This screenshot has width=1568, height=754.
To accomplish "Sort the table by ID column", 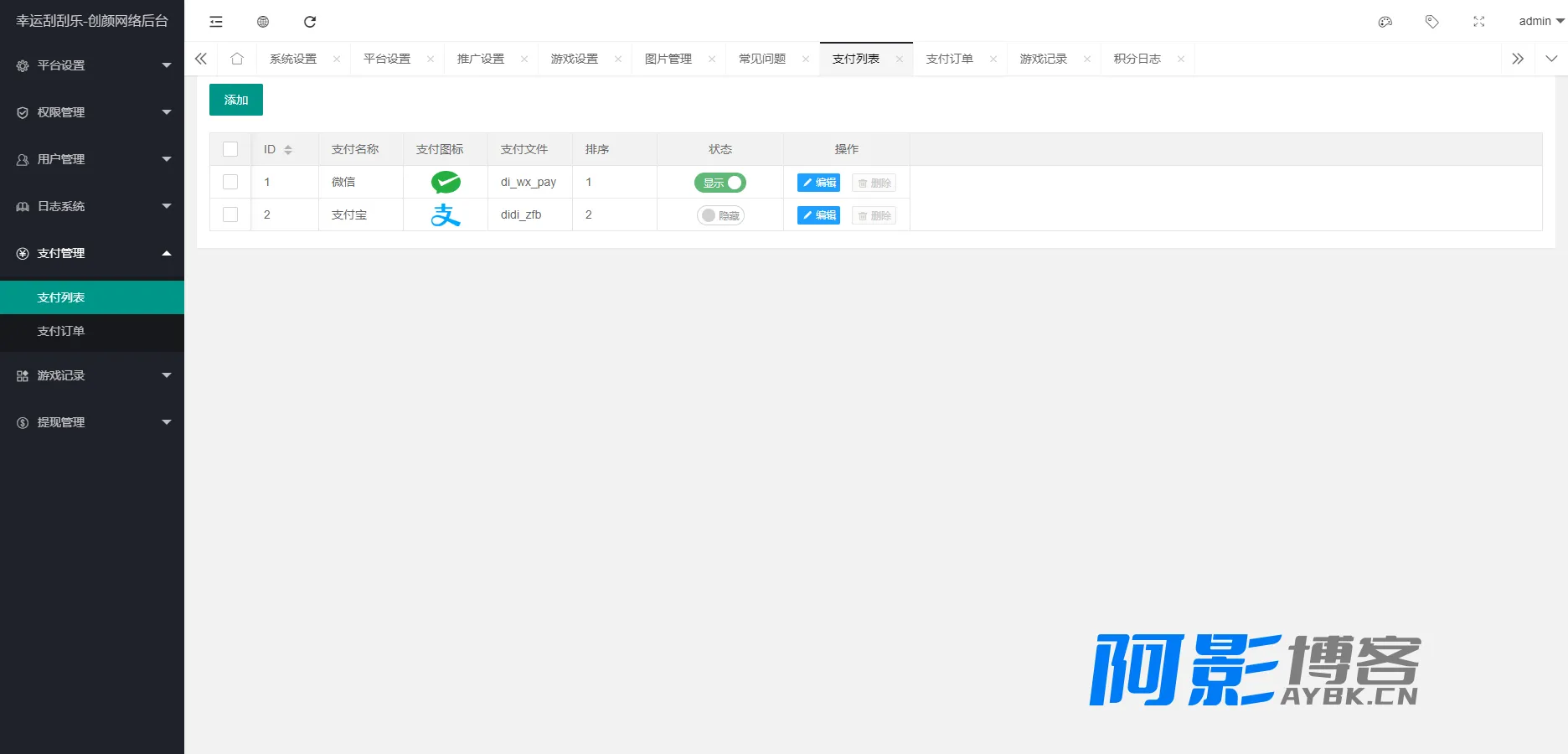I will [288, 150].
